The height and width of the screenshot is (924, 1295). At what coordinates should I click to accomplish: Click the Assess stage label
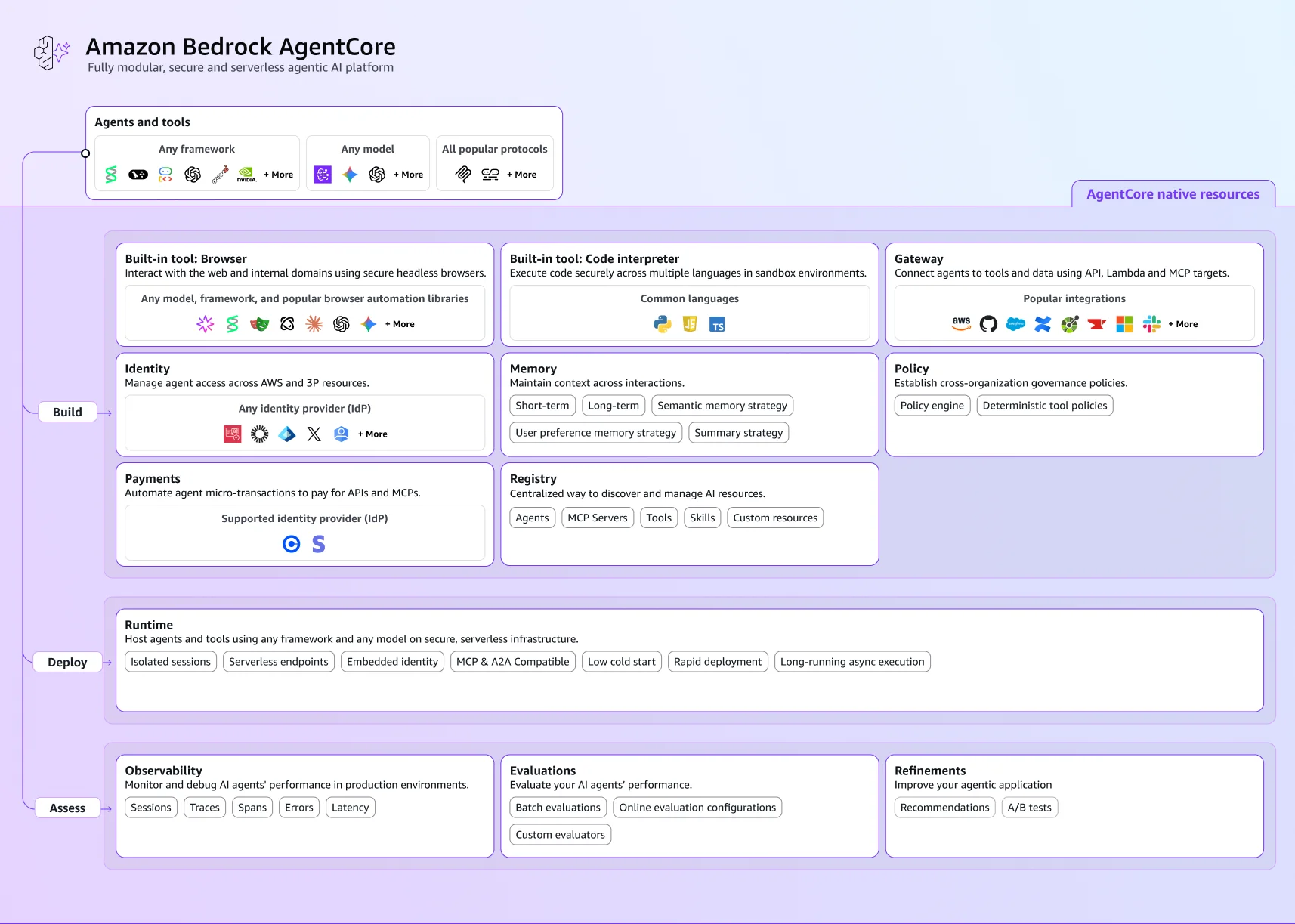(67, 808)
